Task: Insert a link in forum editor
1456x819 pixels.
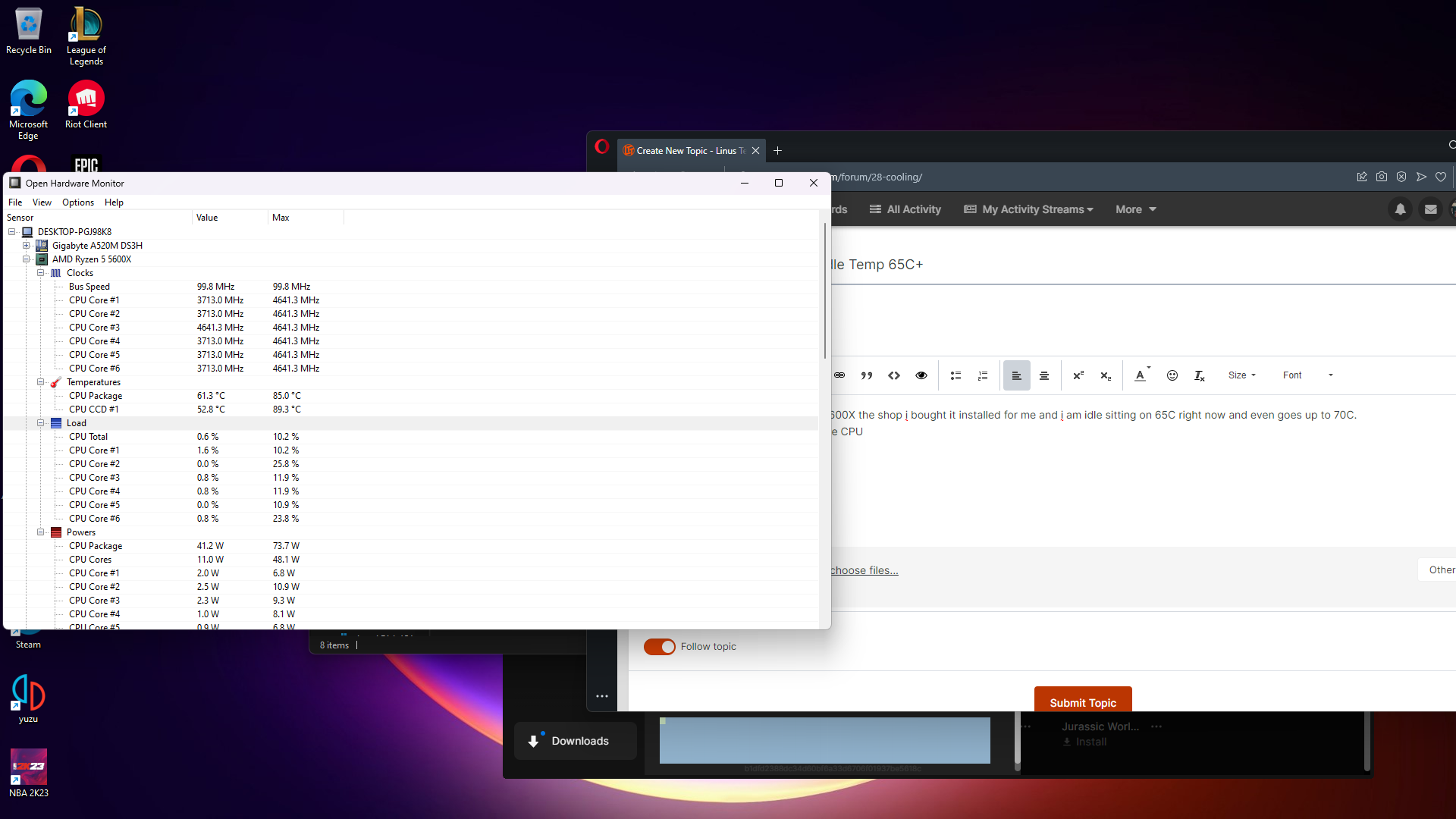Action: click(839, 375)
